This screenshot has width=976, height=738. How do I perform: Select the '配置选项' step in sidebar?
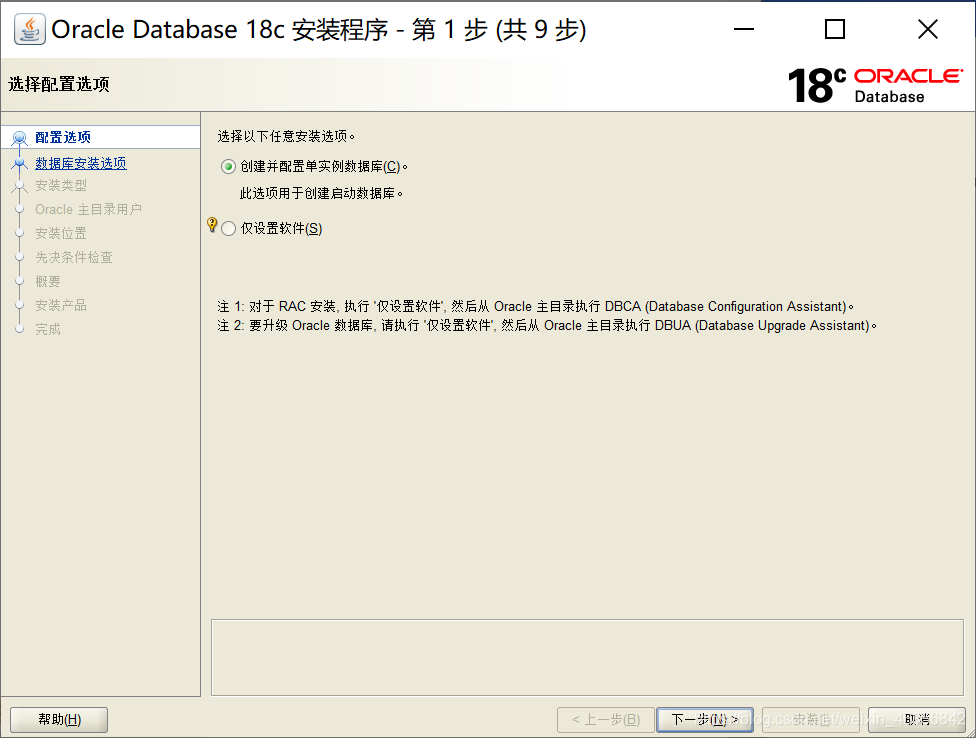pyautogui.click(x=63, y=137)
